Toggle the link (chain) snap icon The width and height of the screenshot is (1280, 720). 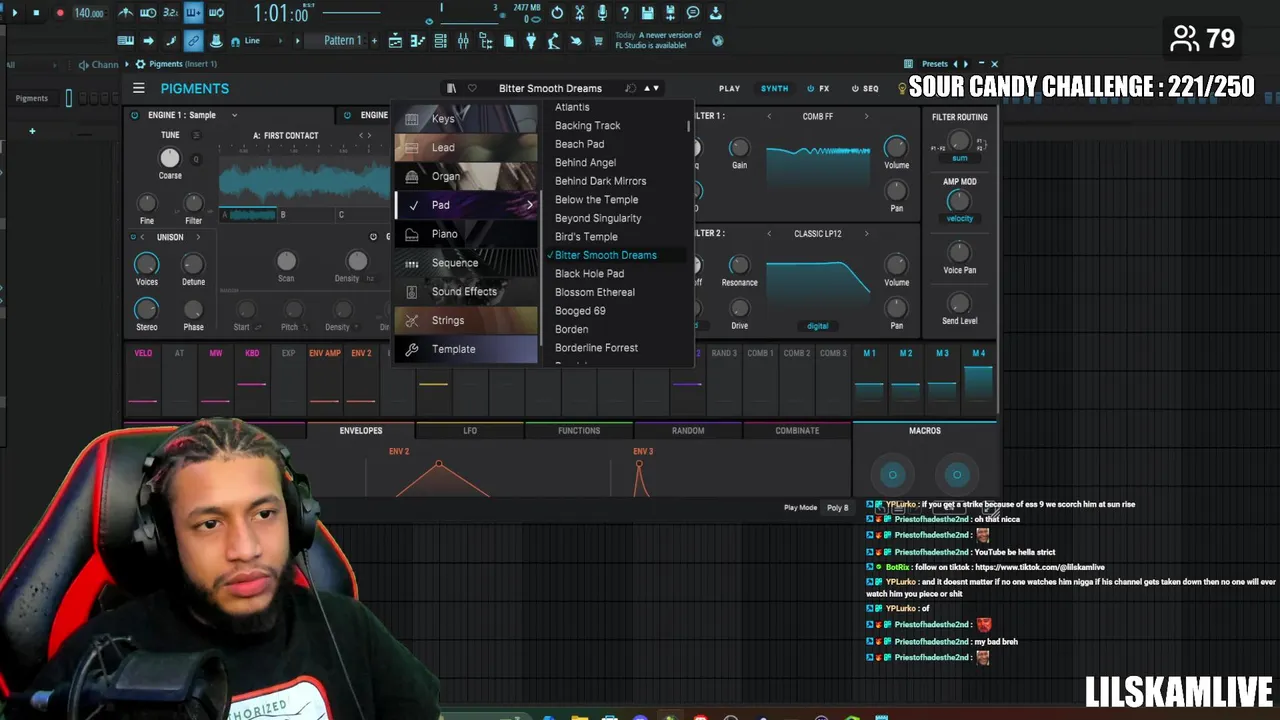[x=193, y=41]
